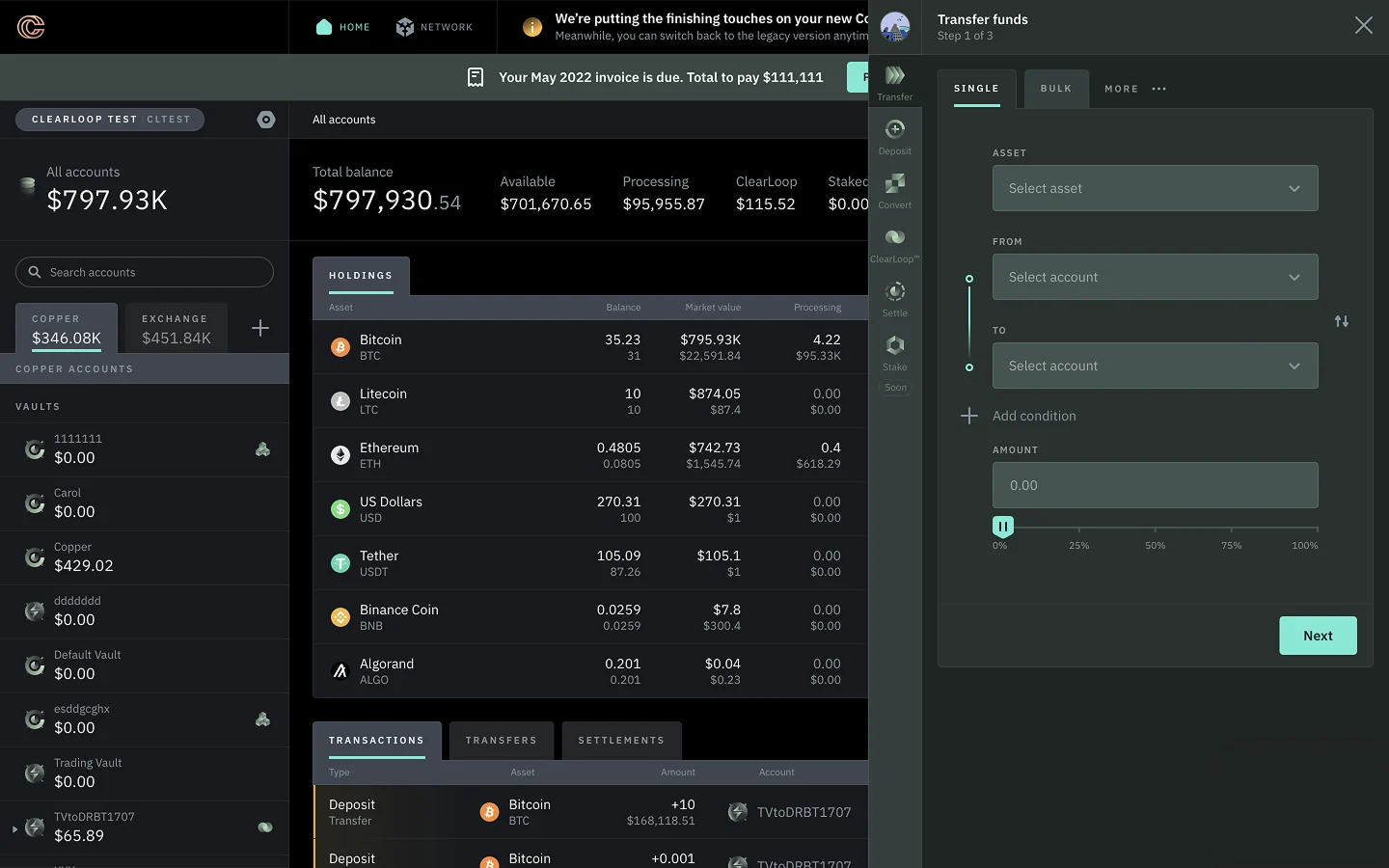Click the shared-users icon on vault 1111111
The width and height of the screenshot is (1389, 868).
(x=262, y=449)
